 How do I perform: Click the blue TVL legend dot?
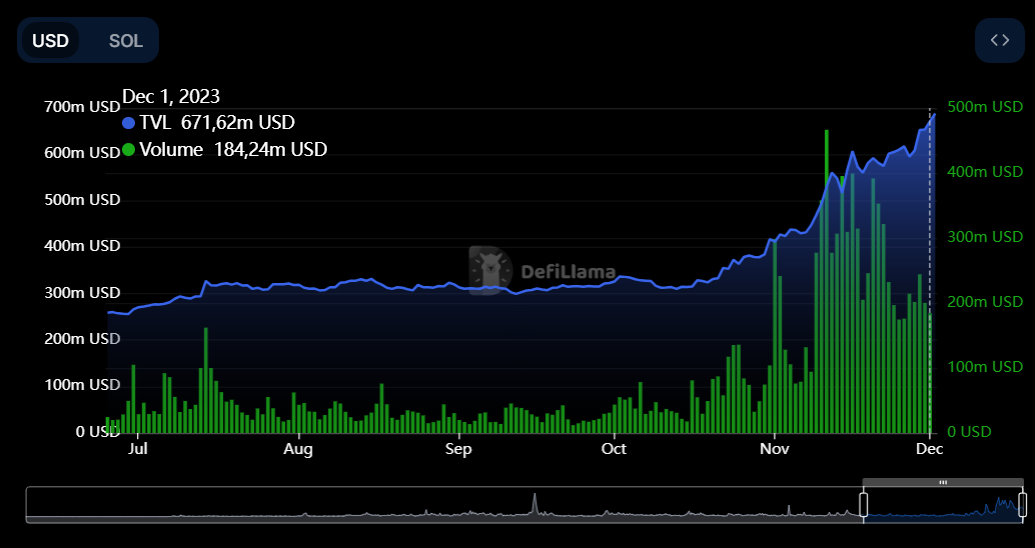point(128,123)
